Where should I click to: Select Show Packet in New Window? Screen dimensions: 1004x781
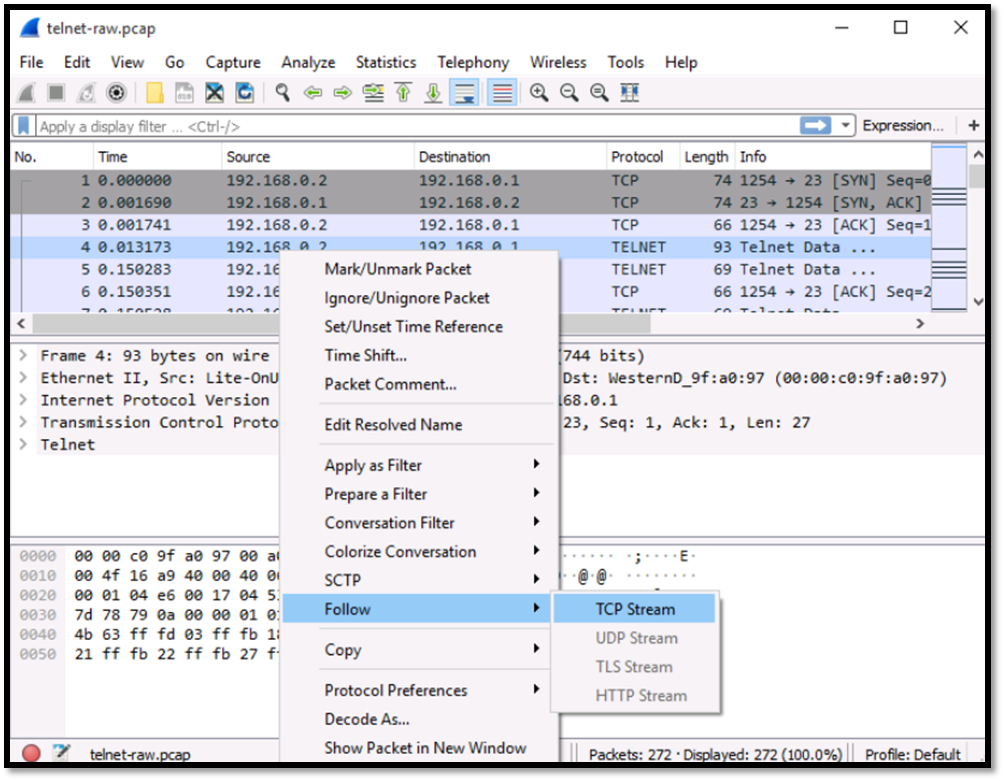point(425,748)
